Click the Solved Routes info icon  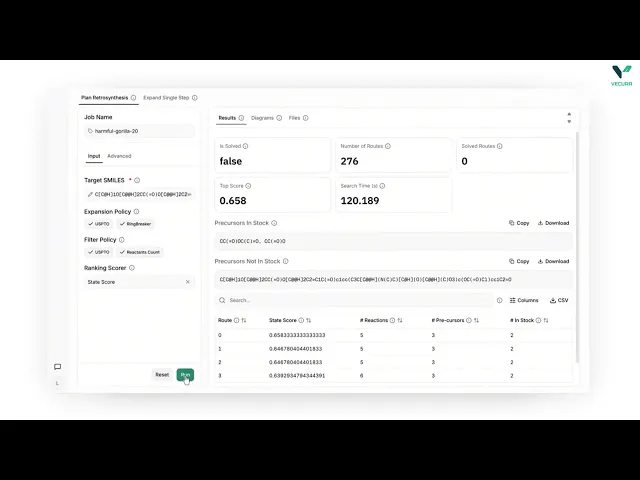click(x=500, y=146)
